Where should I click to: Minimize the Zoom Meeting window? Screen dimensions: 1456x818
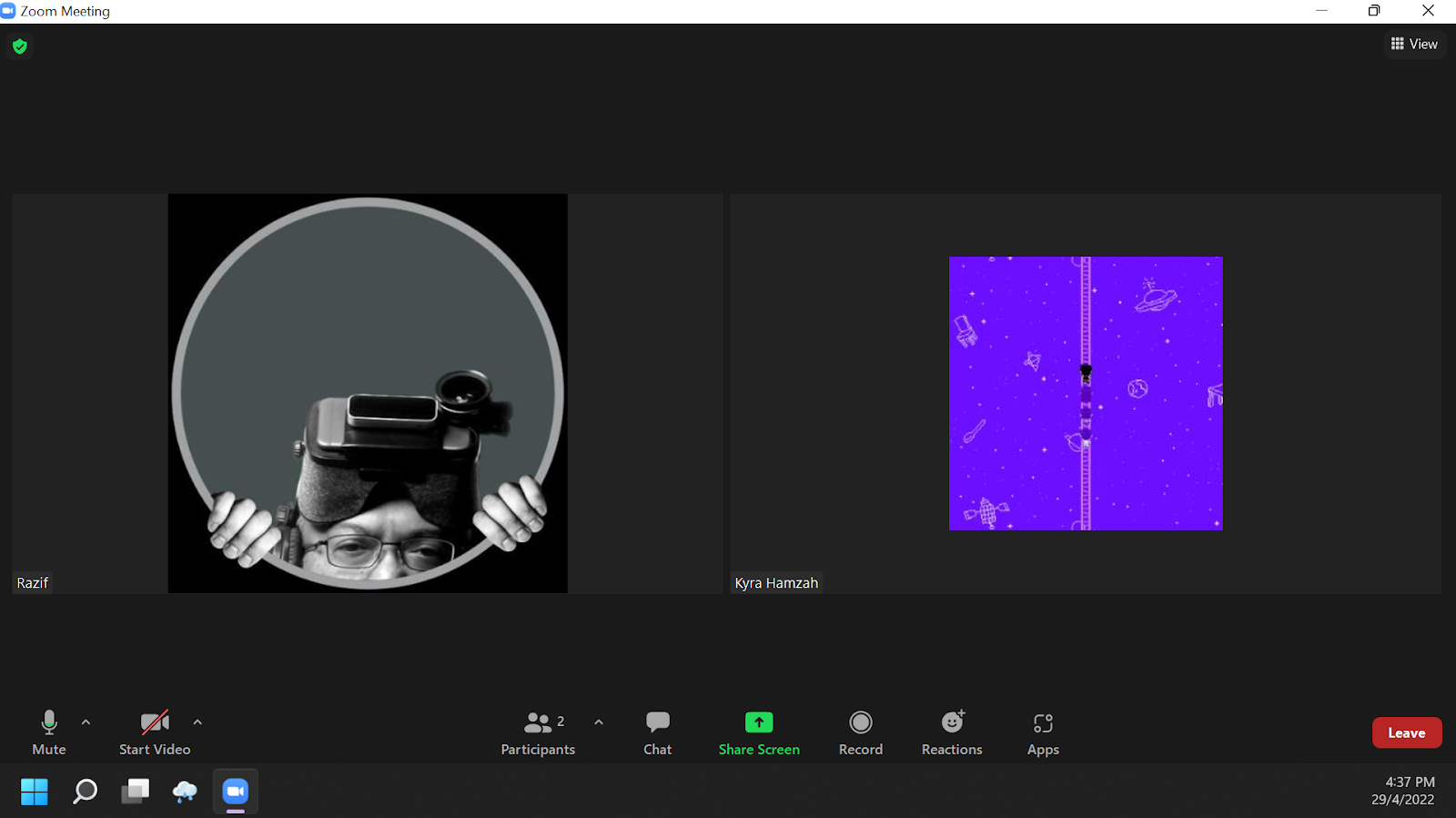1322,11
